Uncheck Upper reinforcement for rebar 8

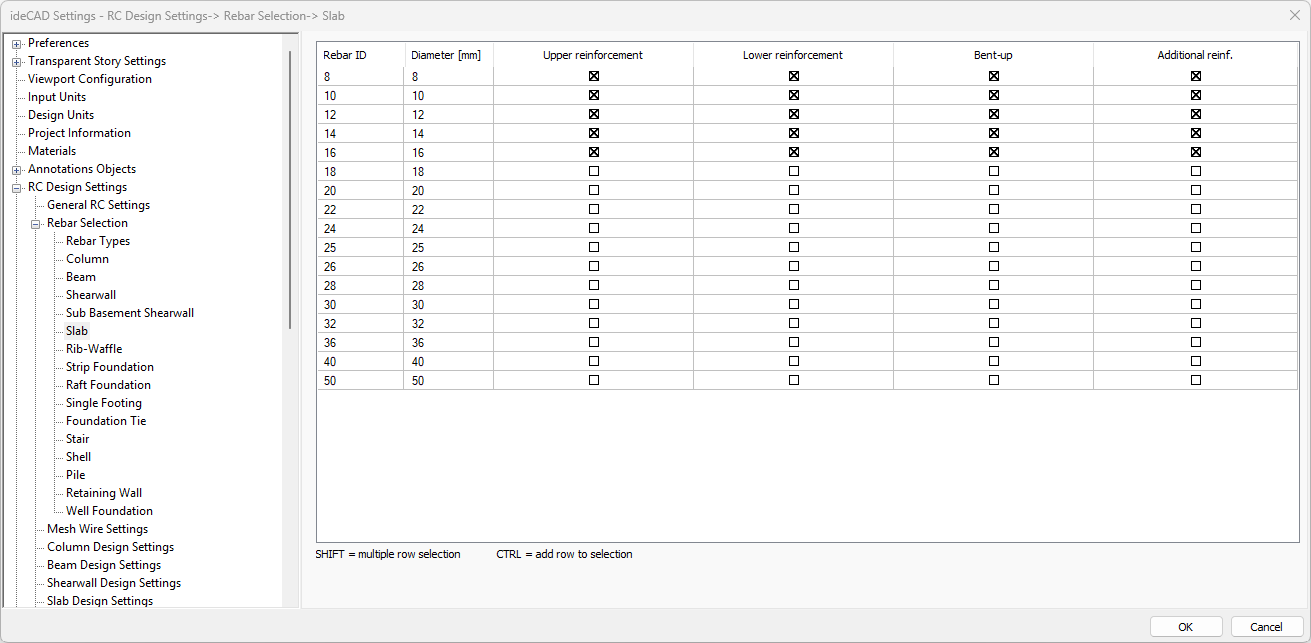click(x=594, y=76)
